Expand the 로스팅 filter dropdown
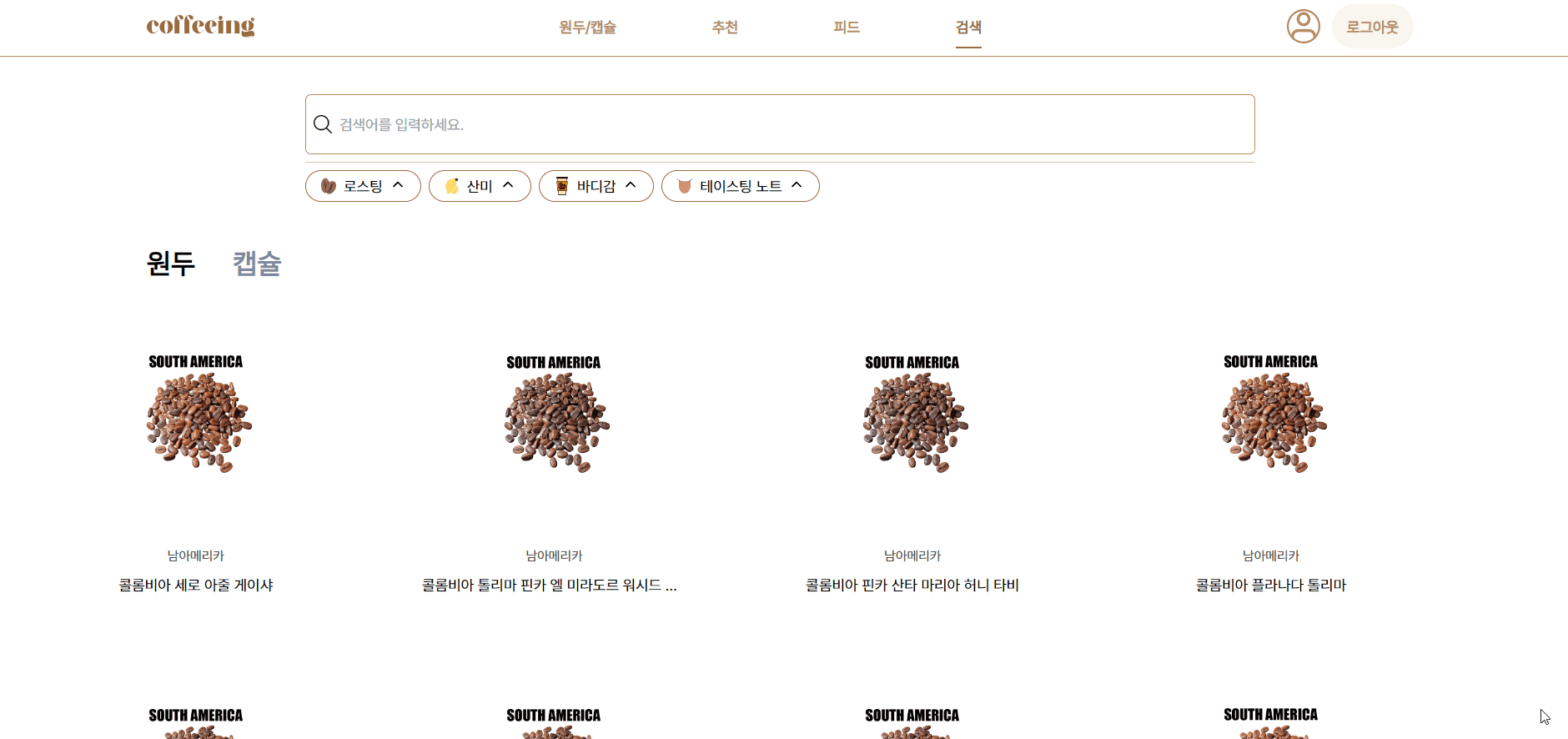The width and height of the screenshot is (1568, 739). tap(363, 186)
